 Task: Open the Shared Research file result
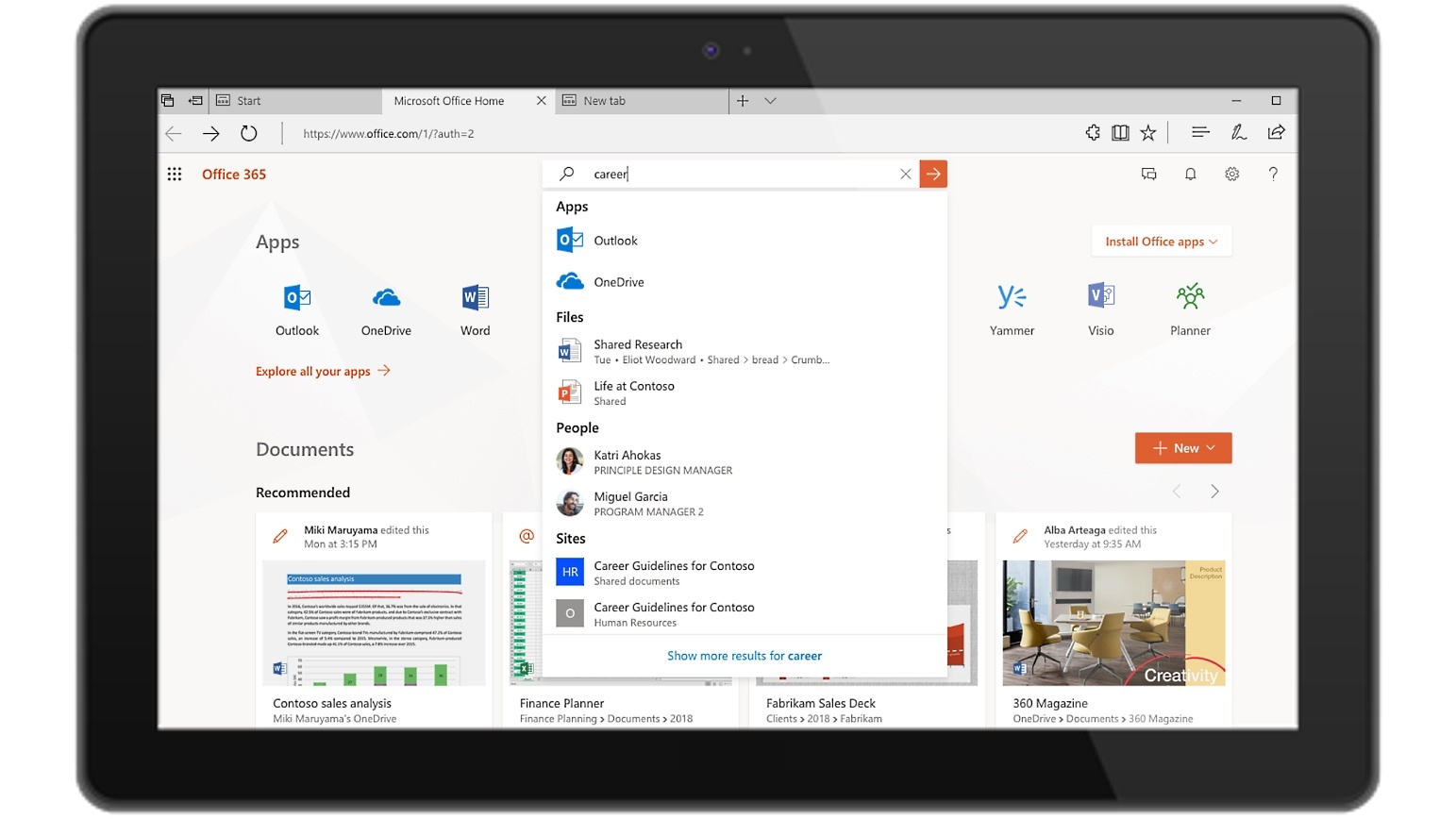(745, 351)
